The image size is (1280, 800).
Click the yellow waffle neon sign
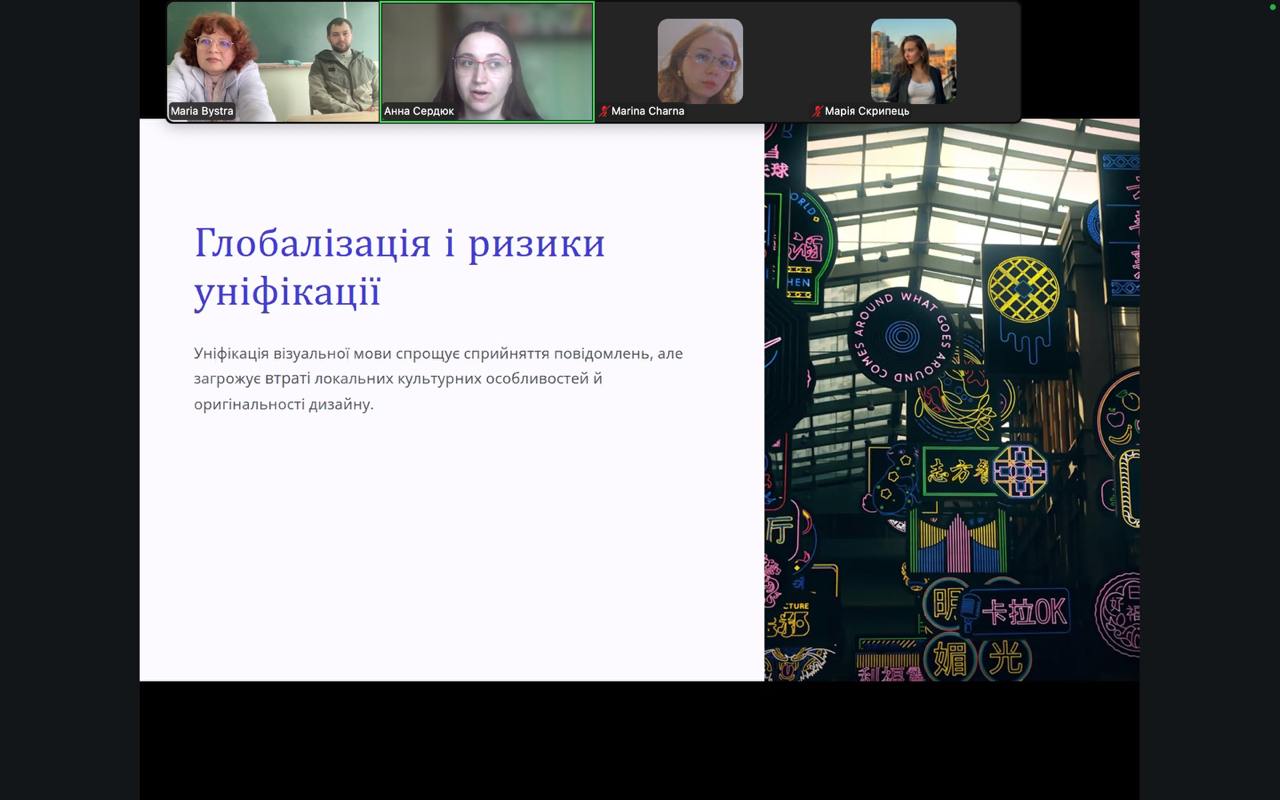coord(1022,290)
